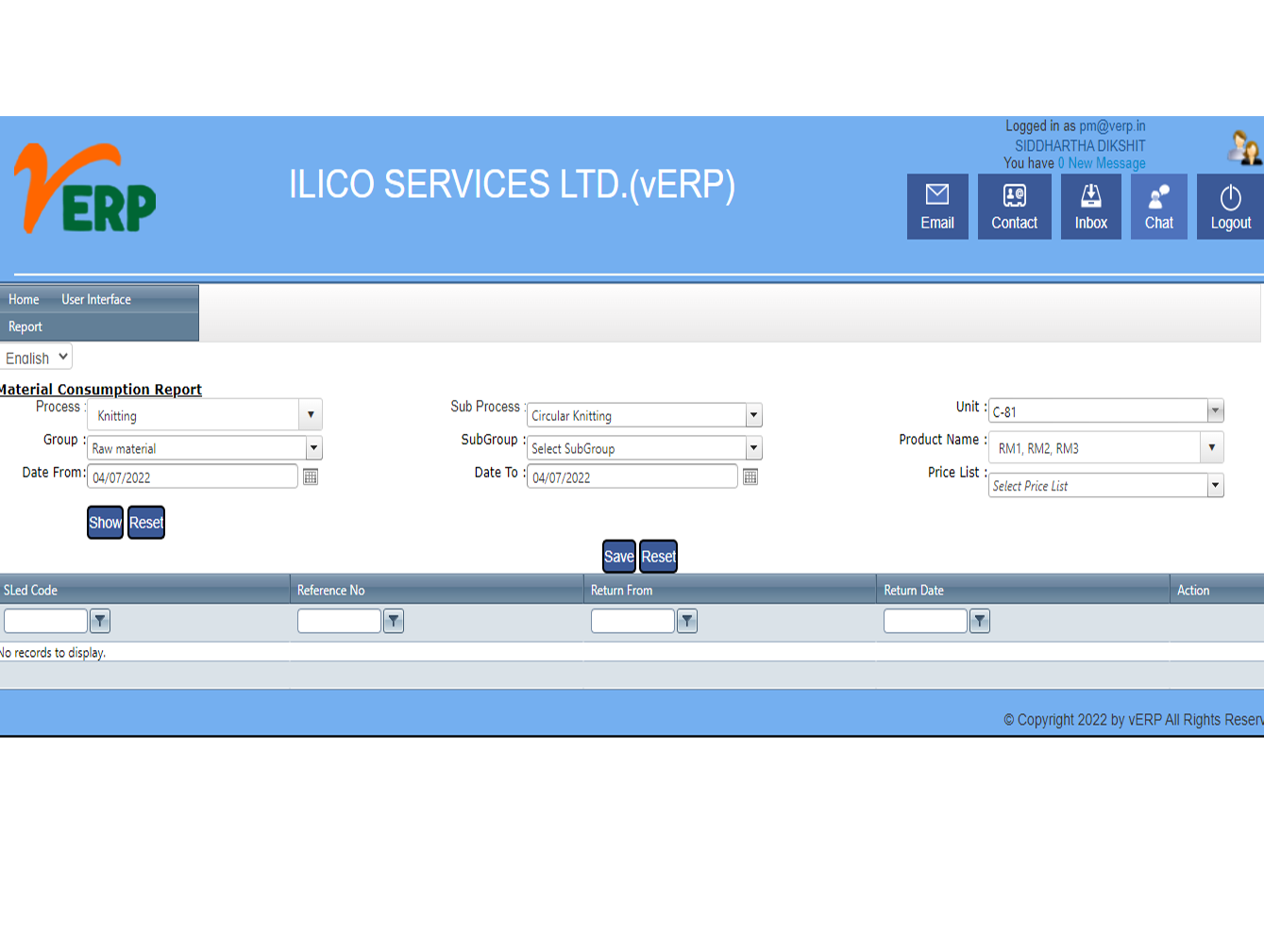Open the Product Name dropdown with RM1, RM2, RM3
The image size is (1264, 952).
pos(1212,447)
